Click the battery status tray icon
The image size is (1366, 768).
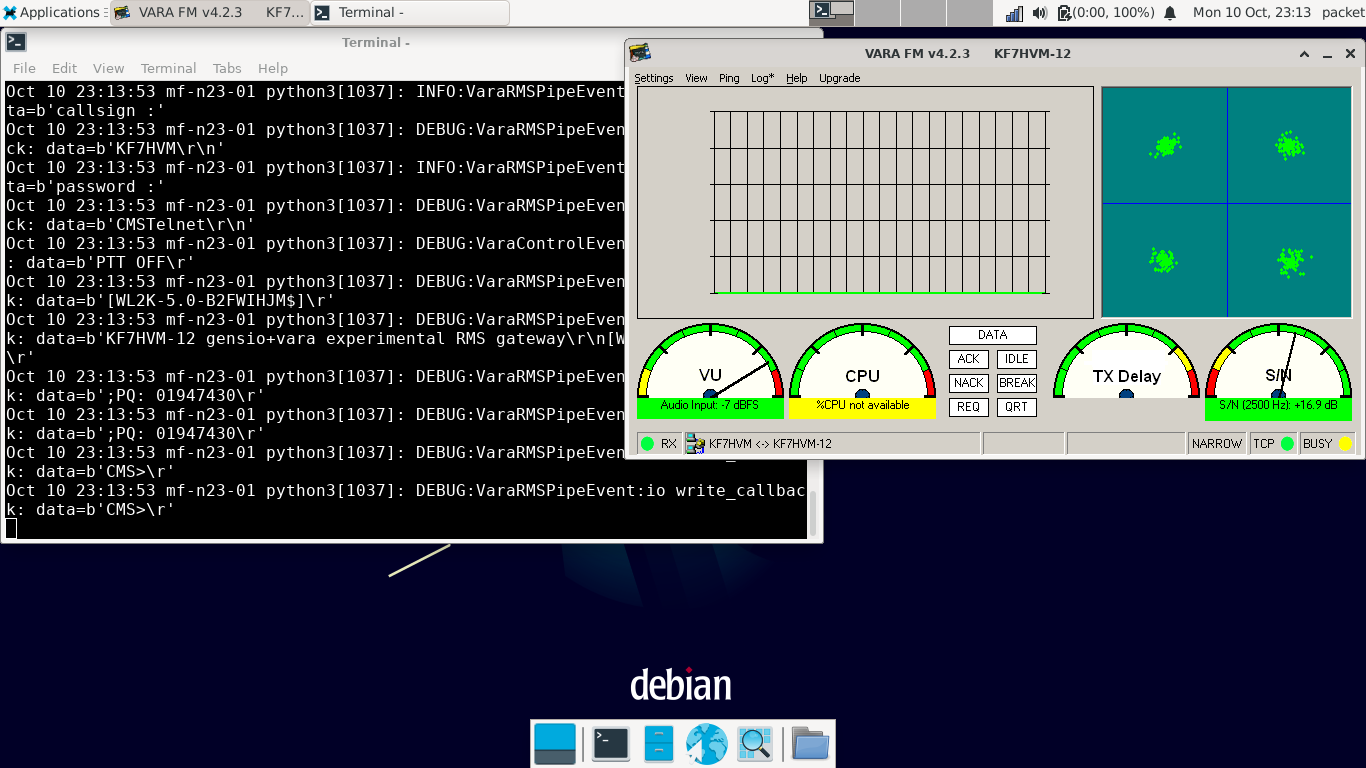pos(1064,13)
